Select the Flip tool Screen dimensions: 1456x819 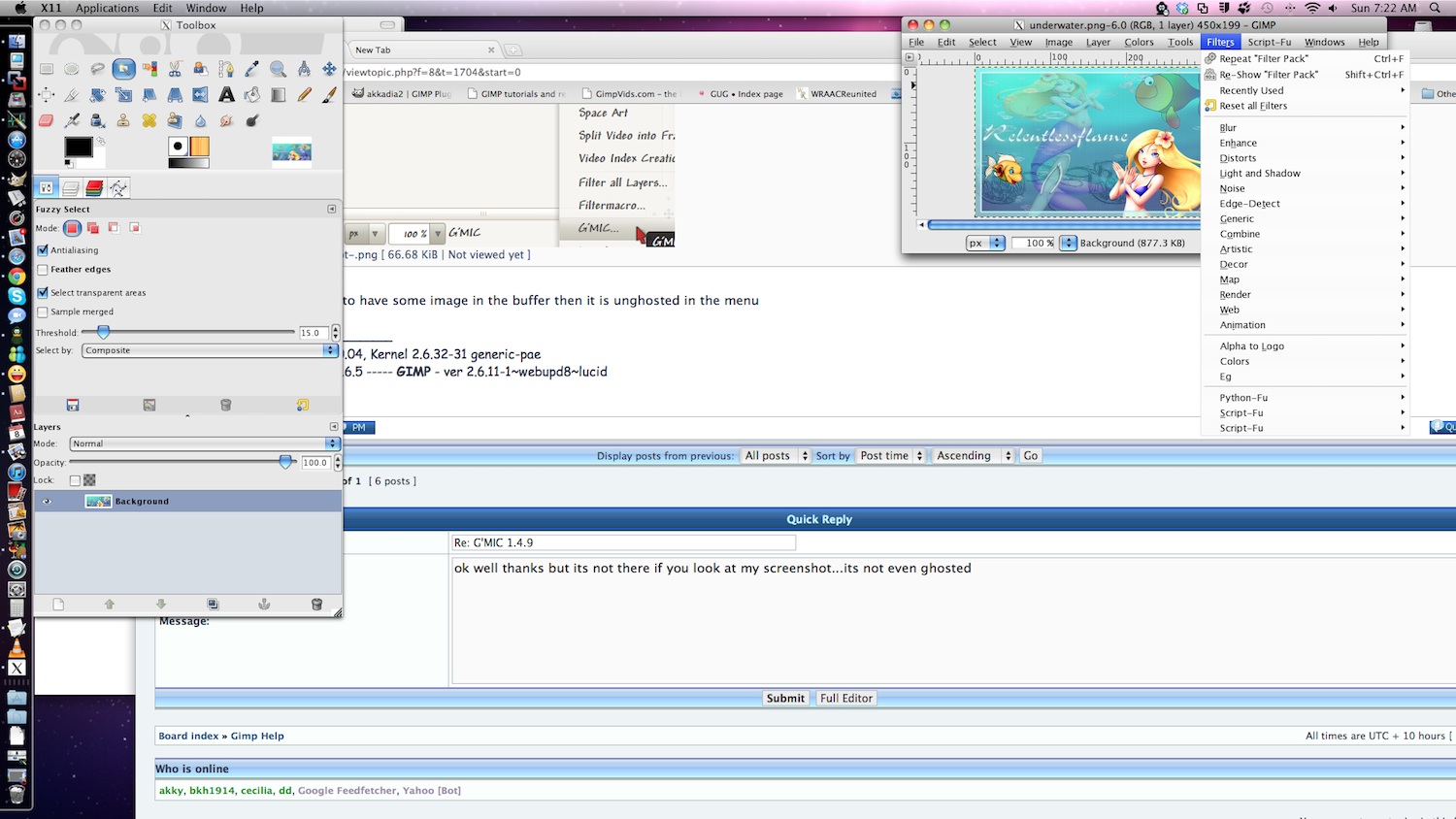pos(201,95)
